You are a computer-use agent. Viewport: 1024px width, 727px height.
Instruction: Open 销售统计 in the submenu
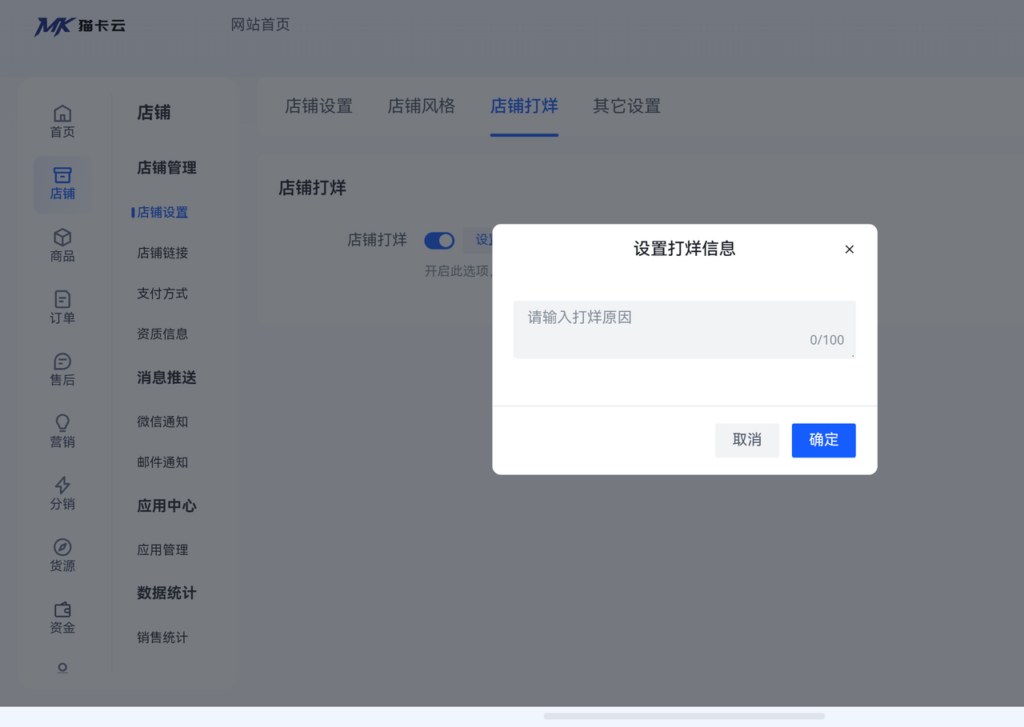point(162,637)
